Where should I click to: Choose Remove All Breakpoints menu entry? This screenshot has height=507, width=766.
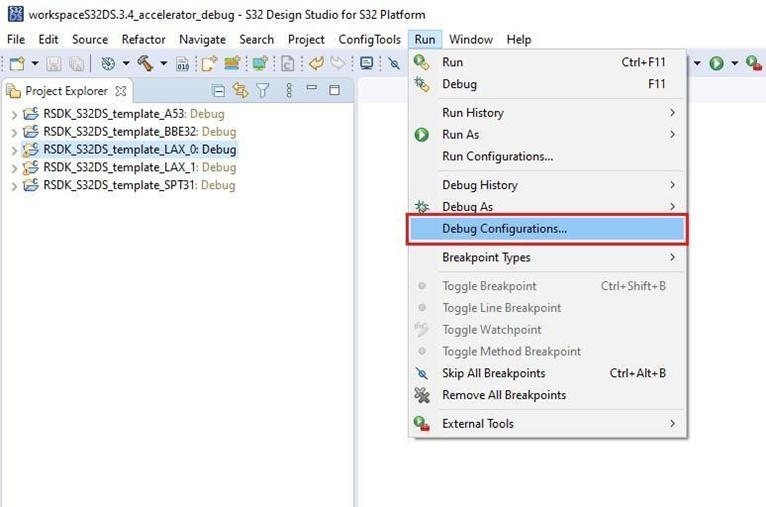pos(547,395)
